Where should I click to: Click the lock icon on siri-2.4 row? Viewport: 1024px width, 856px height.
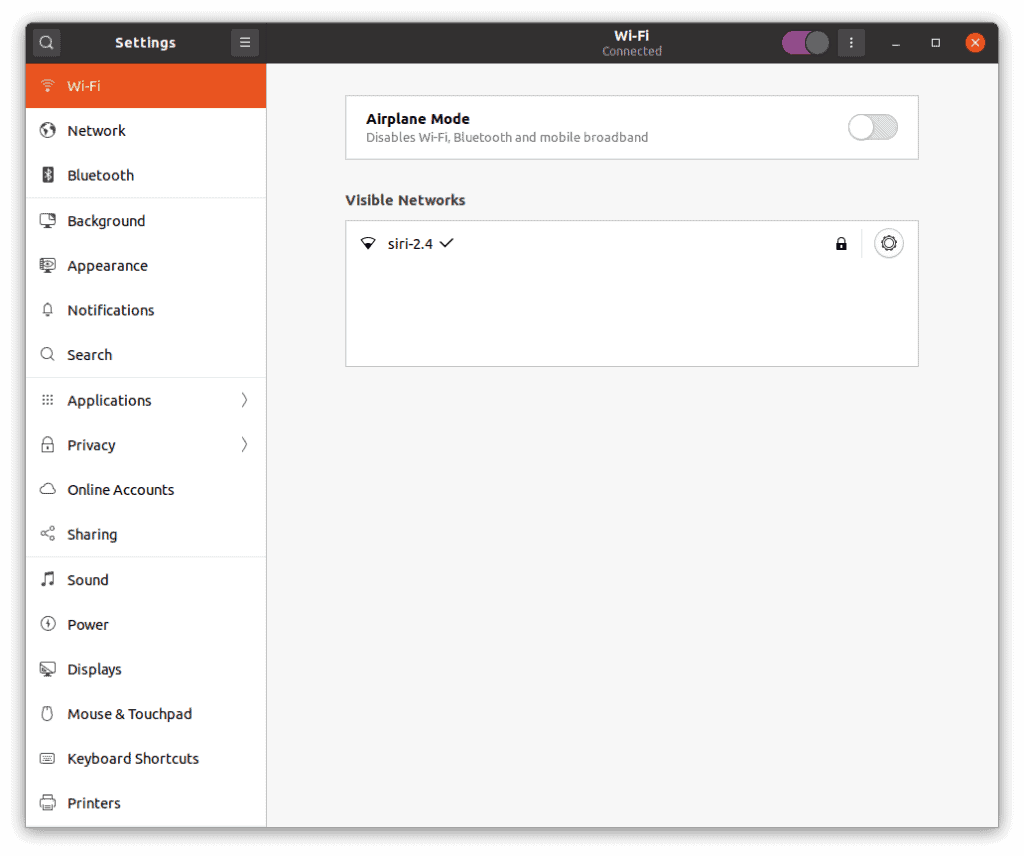(841, 244)
